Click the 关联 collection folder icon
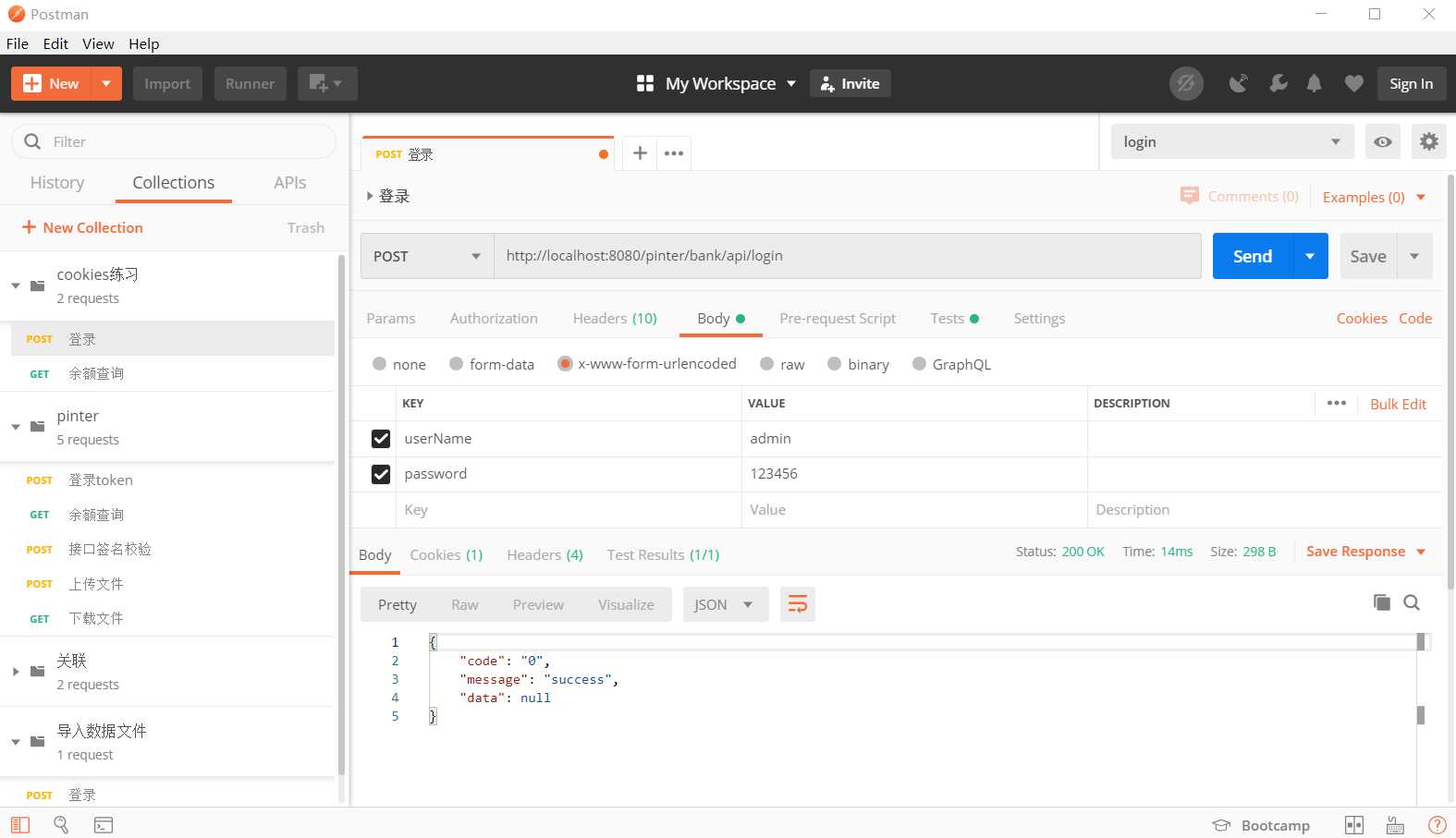 coord(38,672)
